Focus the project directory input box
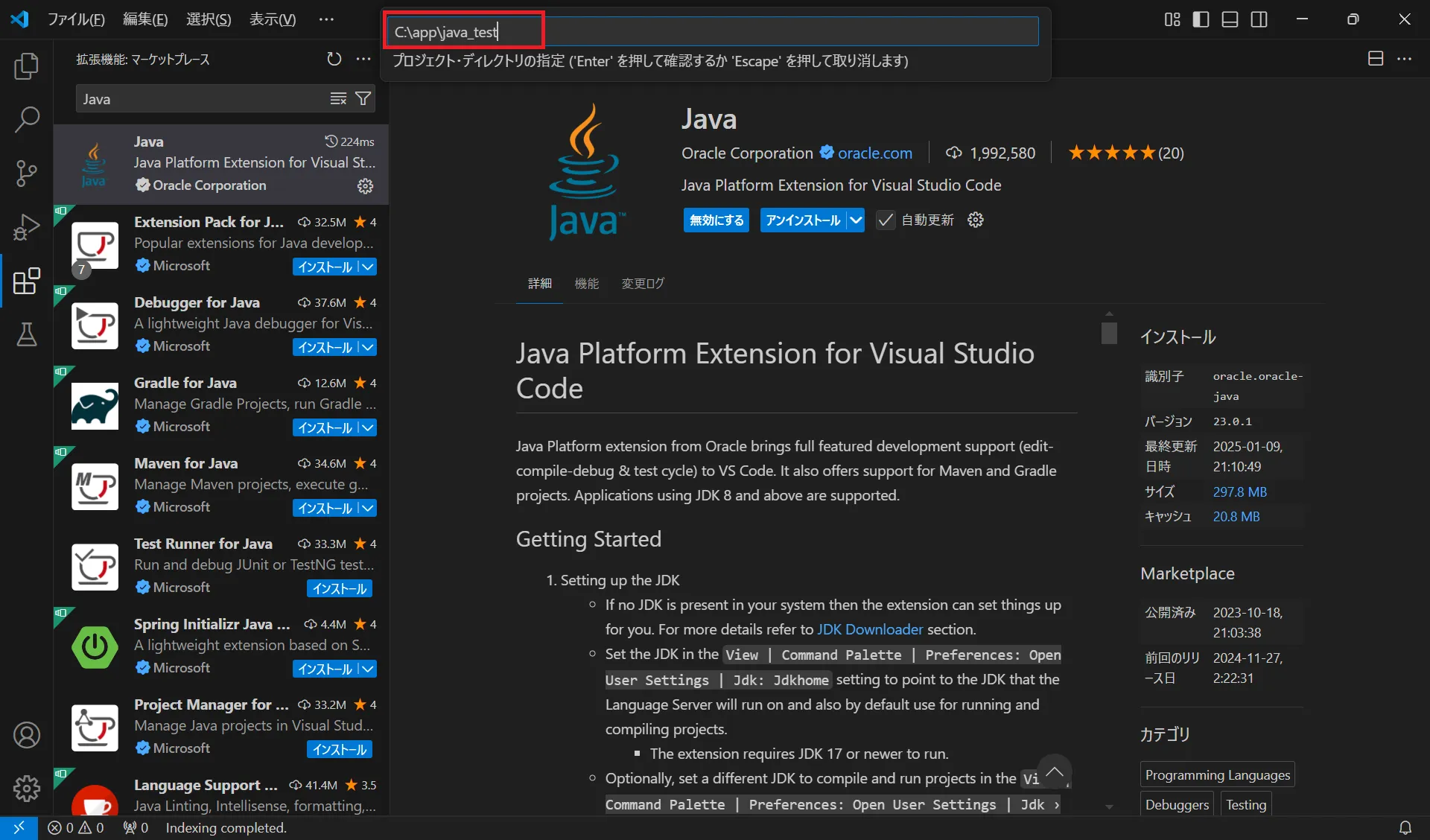This screenshot has height=840, width=1430. (712, 31)
